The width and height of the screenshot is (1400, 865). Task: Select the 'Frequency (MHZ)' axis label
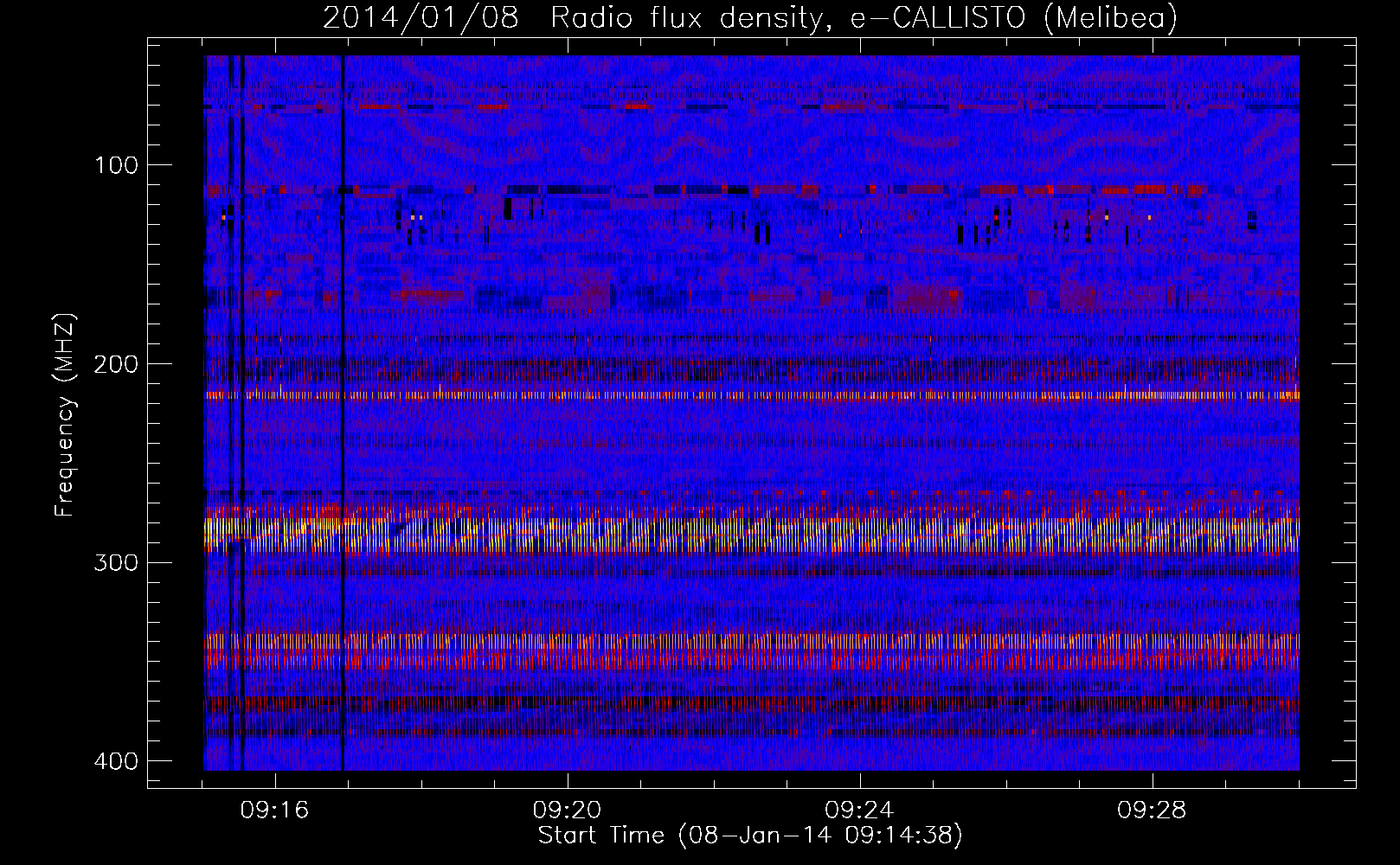65,415
